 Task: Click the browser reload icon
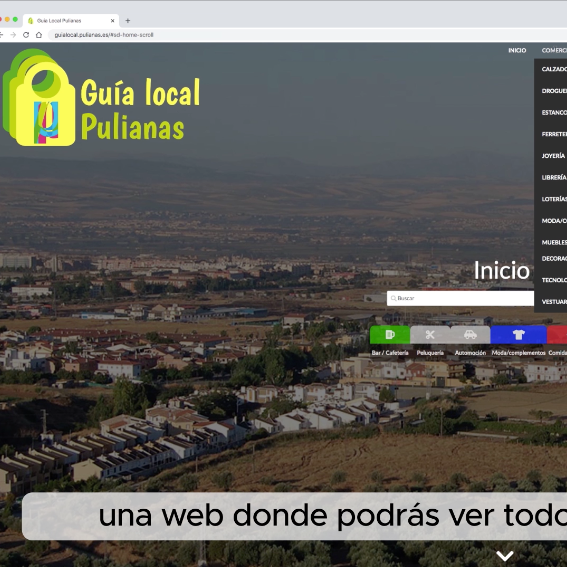point(26,35)
